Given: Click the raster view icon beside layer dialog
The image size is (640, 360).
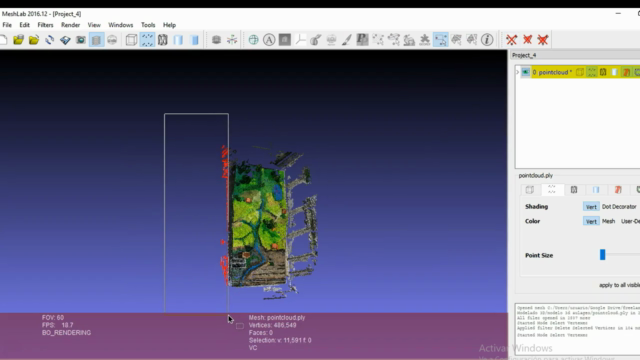Looking at the screenshot, I should [112, 40].
